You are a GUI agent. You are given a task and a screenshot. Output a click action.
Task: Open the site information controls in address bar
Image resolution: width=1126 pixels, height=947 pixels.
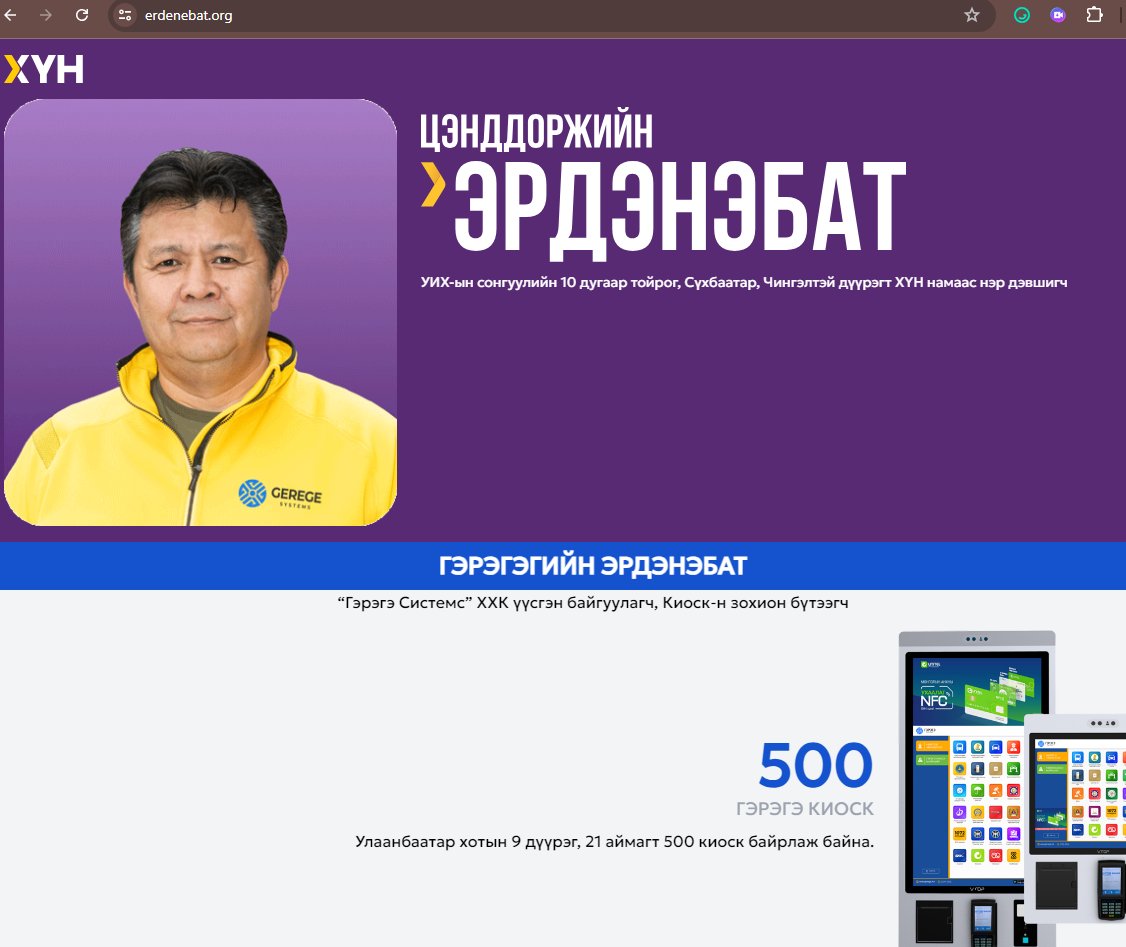(x=123, y=15)
